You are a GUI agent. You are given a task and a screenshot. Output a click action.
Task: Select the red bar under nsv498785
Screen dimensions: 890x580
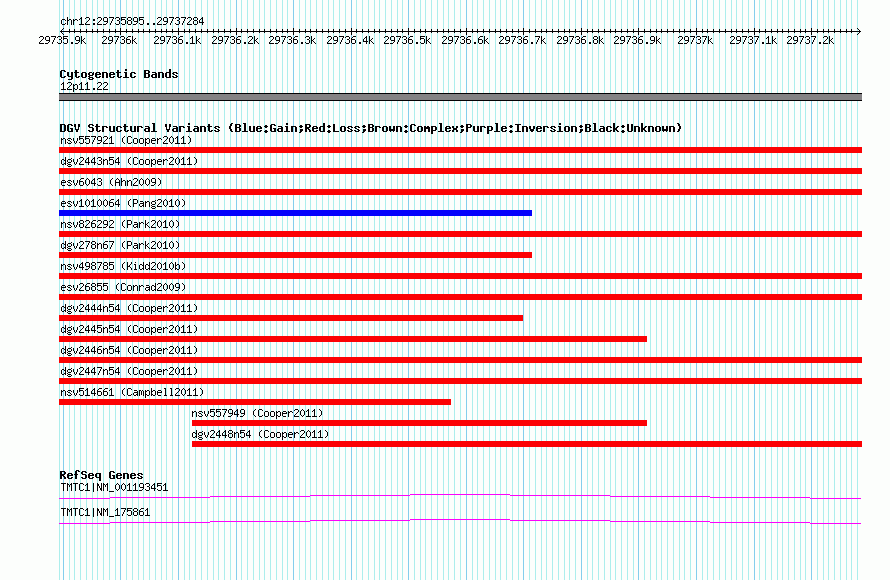pyautogui.click(x=460, y=276)
